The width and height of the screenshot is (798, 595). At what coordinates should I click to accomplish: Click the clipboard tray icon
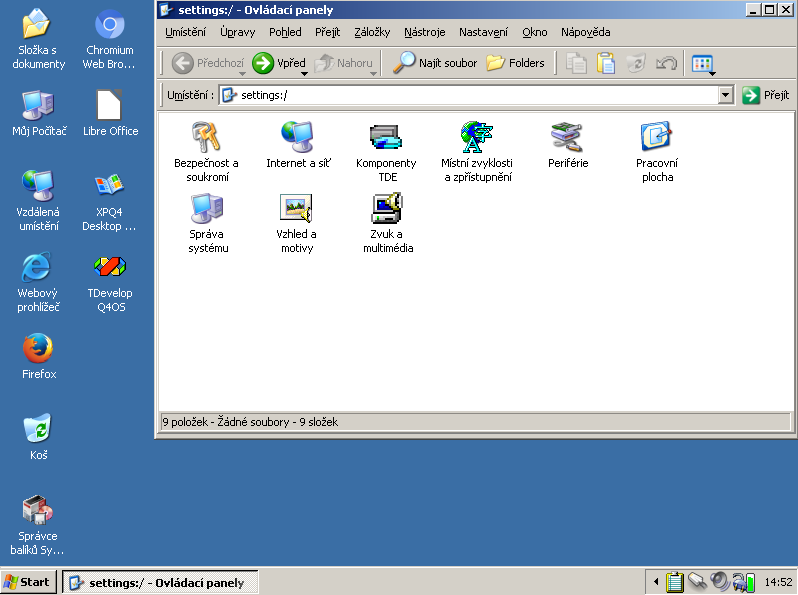(x=675, y=582)
